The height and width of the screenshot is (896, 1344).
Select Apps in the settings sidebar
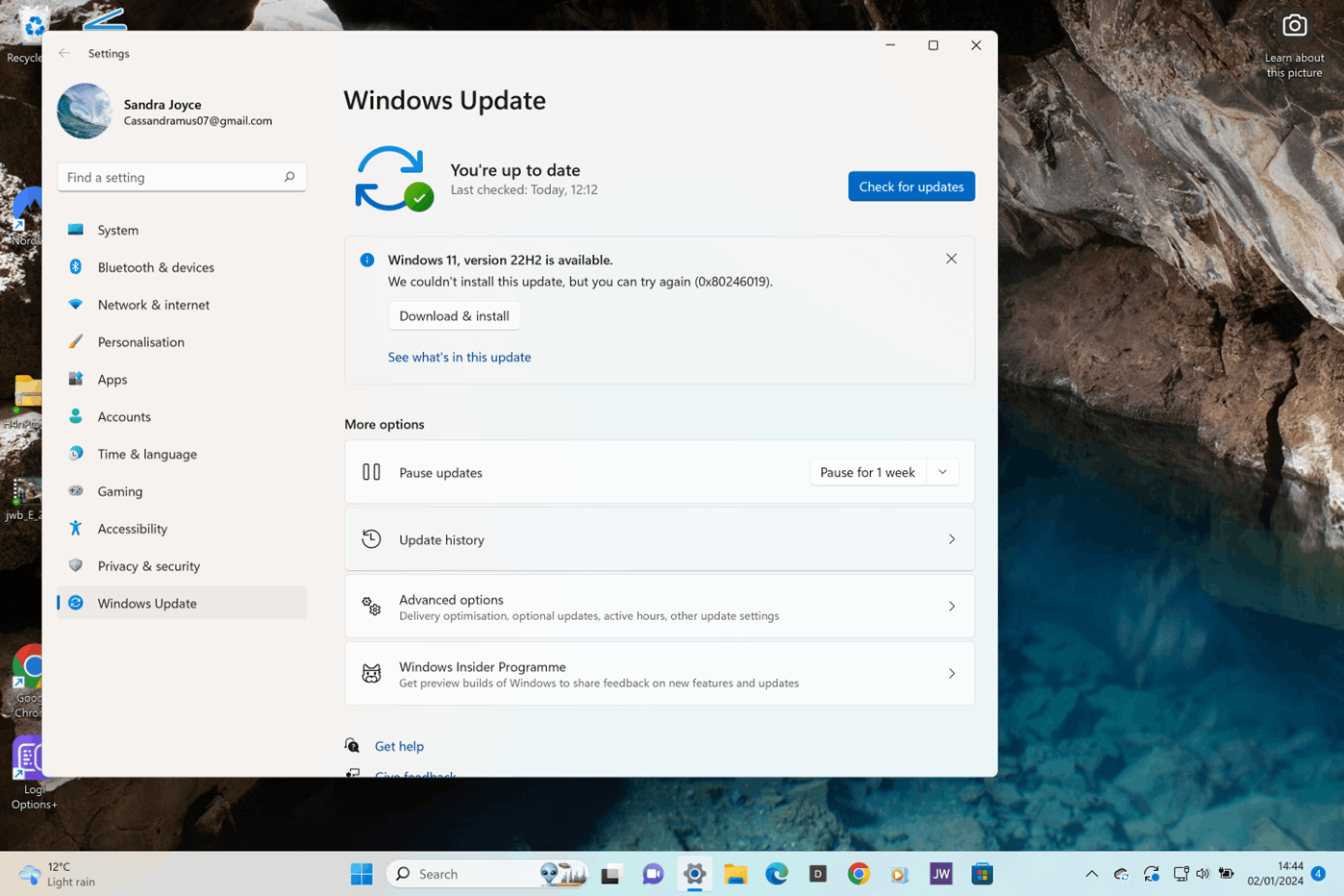181,379
